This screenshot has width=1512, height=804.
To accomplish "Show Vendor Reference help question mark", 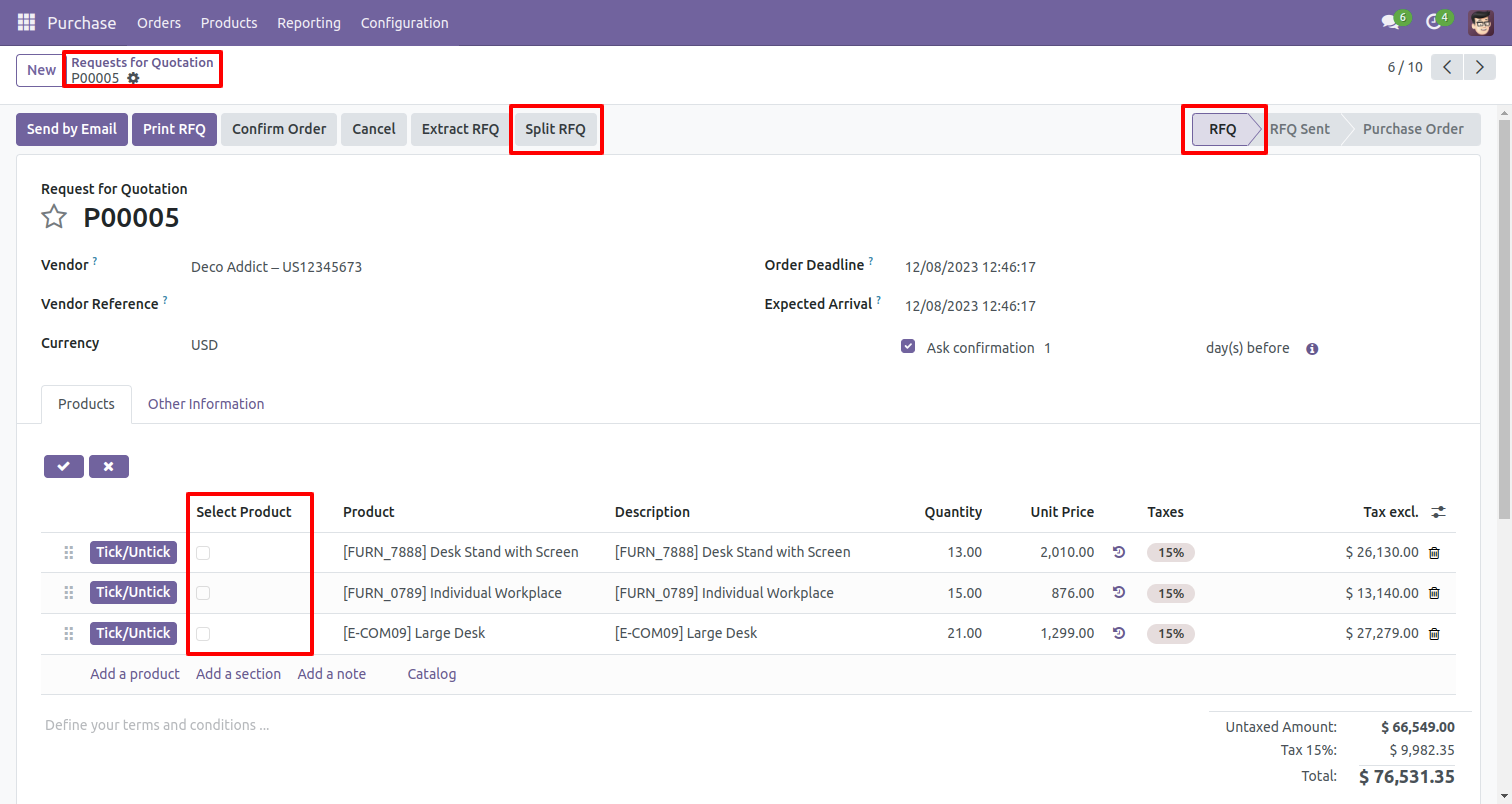I will pyautogui.click(x=165, y=300).
